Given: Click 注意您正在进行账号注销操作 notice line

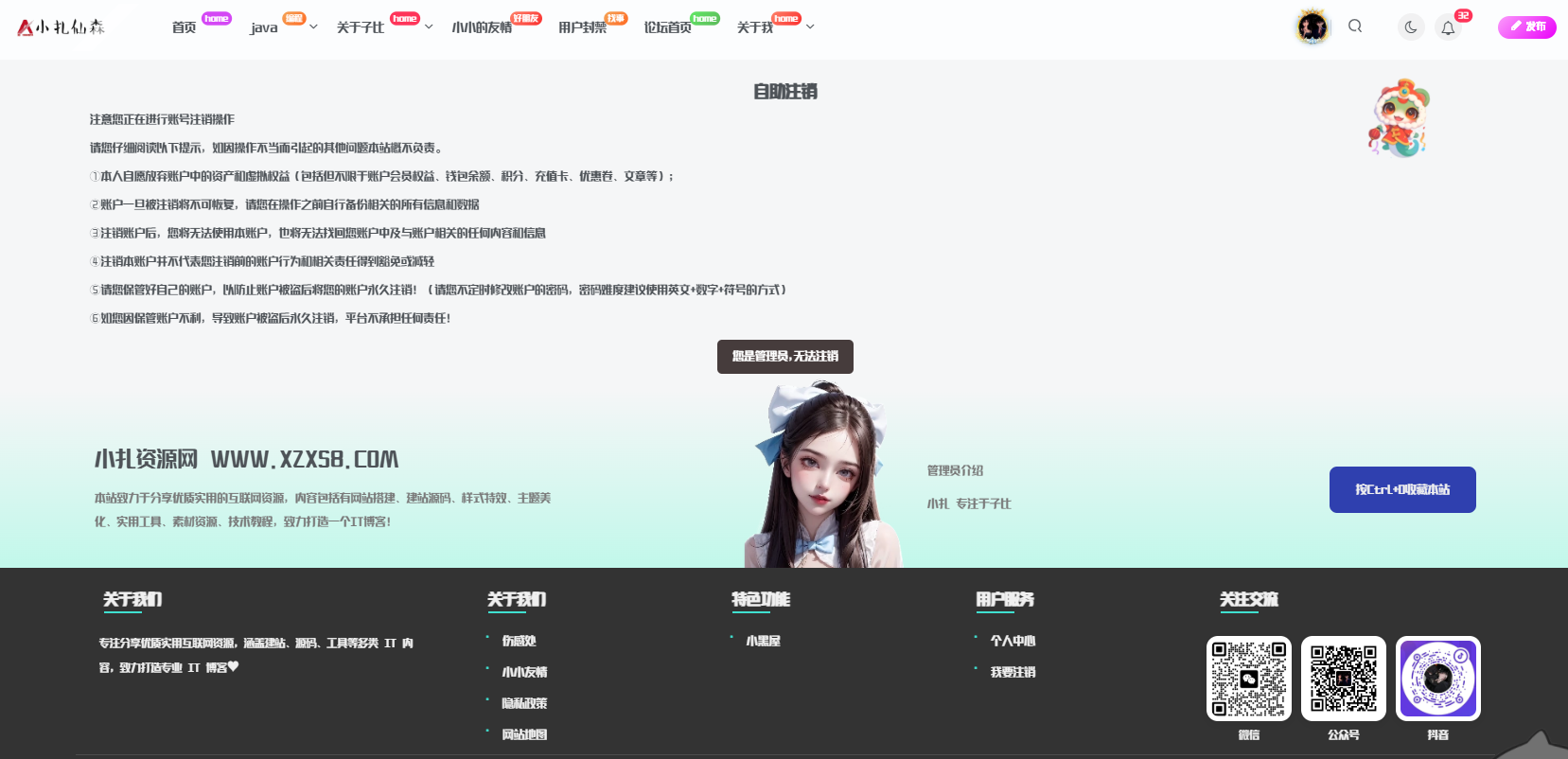Looking at the screenshot, I should tap(162, 119).
